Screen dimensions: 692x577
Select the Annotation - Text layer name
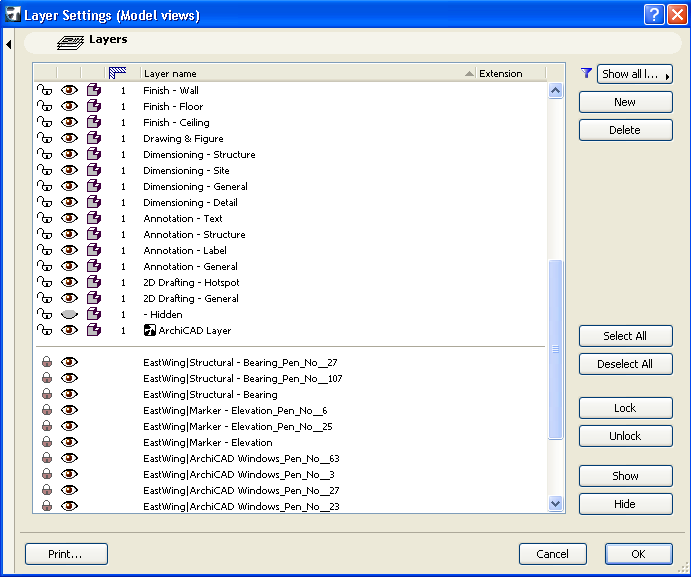pos(183,219)
